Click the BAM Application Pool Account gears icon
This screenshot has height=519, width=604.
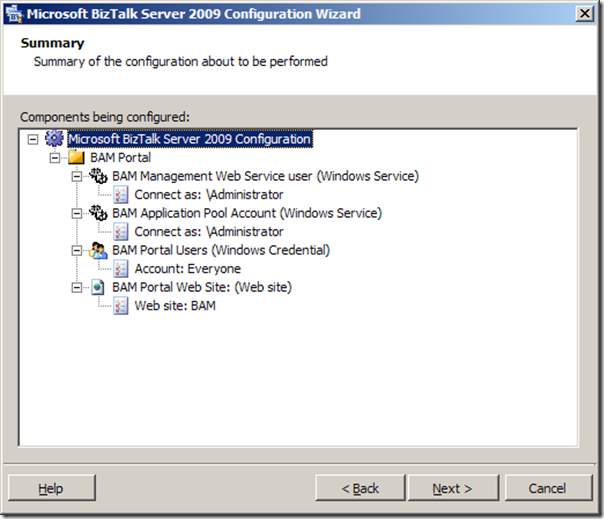99,214
